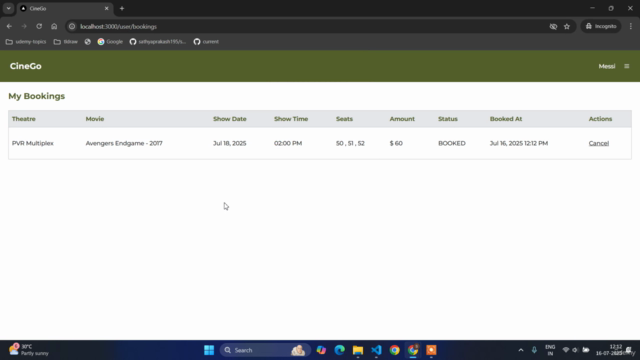This screenshot has height=360, width=640.
Task: Click the Show Time column header
Action: (x=291, y=119)
